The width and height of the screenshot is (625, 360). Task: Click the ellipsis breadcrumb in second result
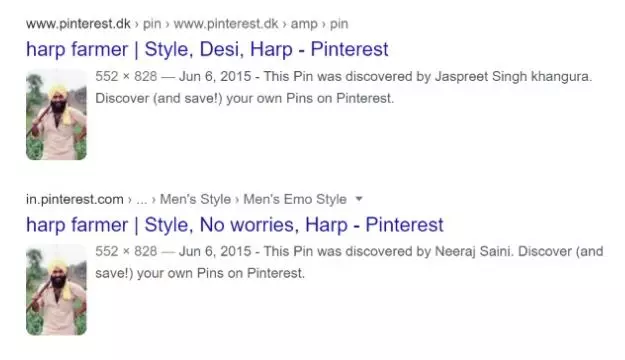click(142, 199)
